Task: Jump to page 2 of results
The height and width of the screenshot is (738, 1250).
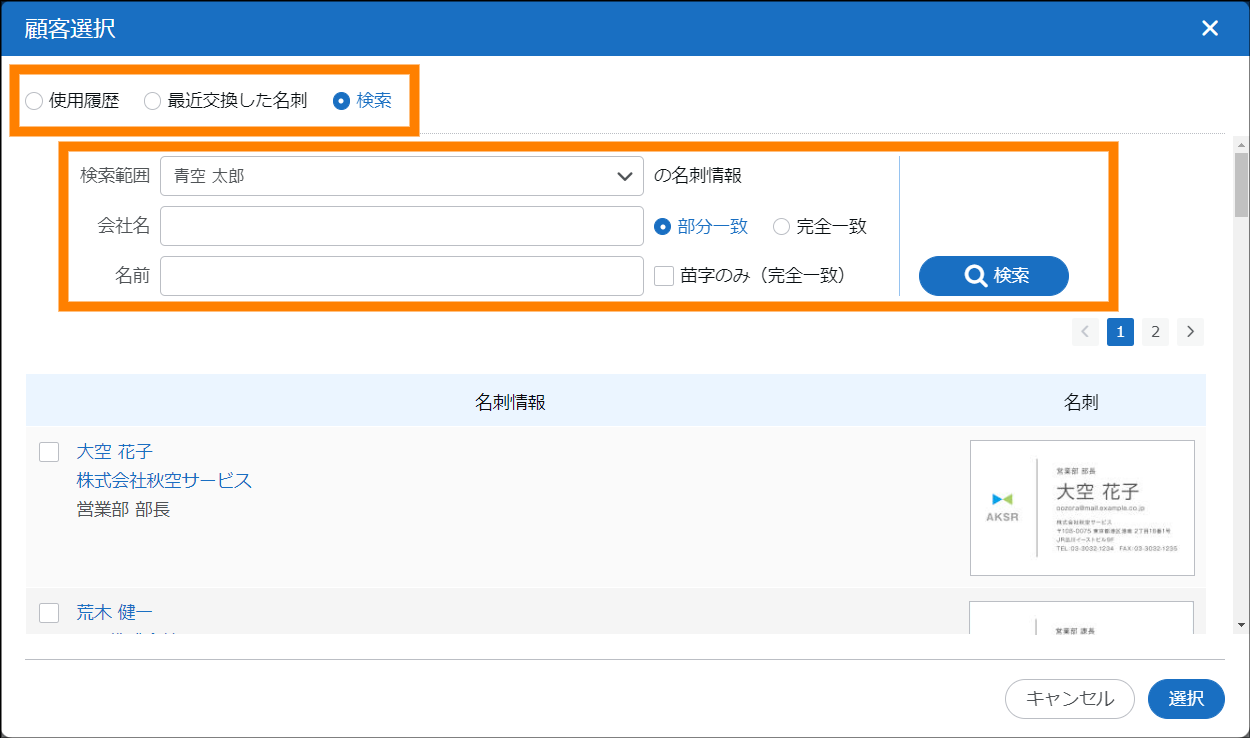Action: pyautogui.click(x=1155, y=332)
